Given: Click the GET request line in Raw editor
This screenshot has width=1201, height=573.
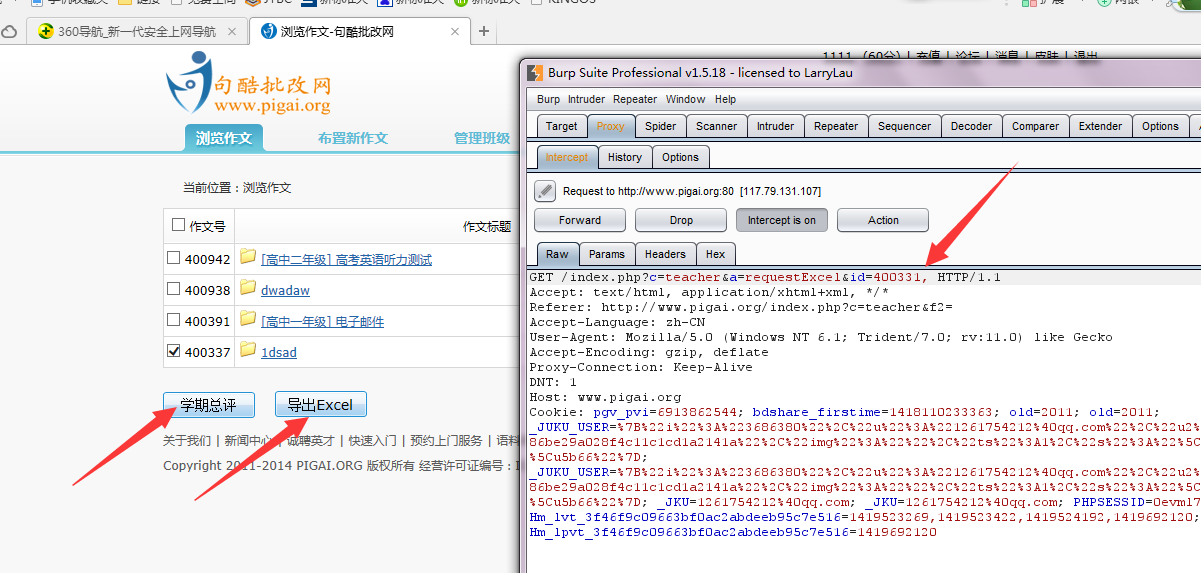Looking at the screenshot, I should coord(765,277).
